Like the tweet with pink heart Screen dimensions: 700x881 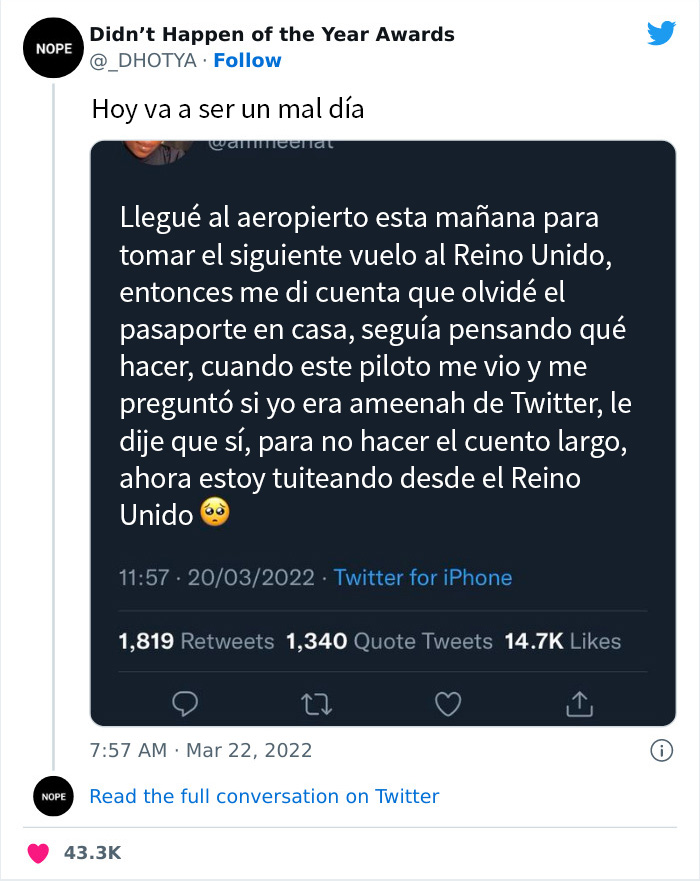[38, 853]
